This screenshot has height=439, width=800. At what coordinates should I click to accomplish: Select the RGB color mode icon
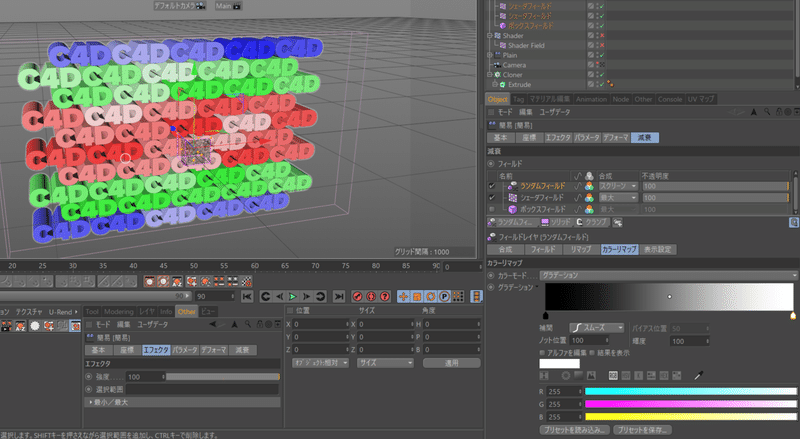(613, 376)
